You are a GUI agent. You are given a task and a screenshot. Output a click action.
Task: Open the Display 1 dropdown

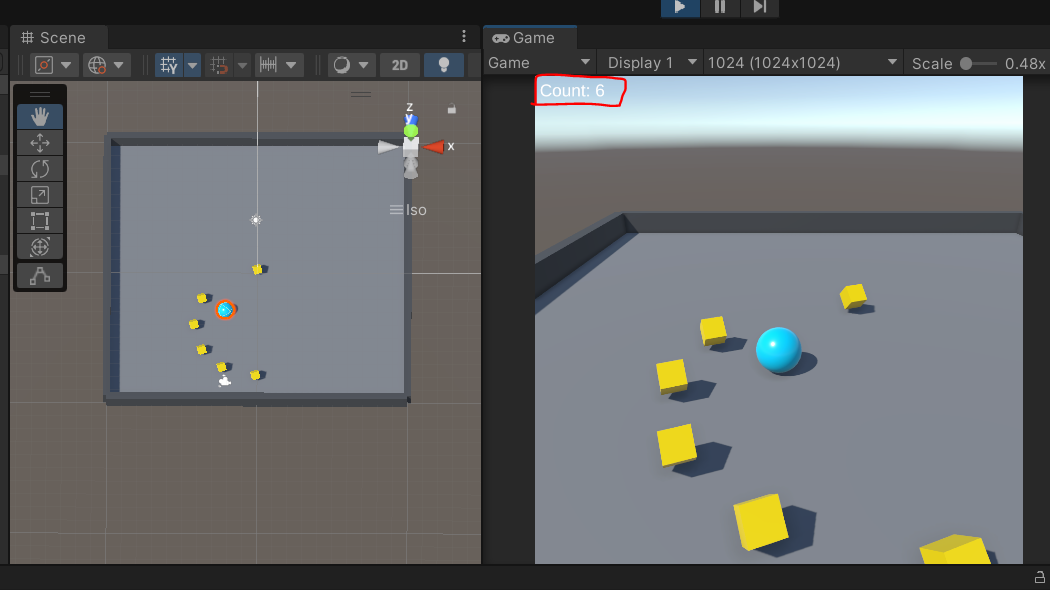[x=650, y=62]
